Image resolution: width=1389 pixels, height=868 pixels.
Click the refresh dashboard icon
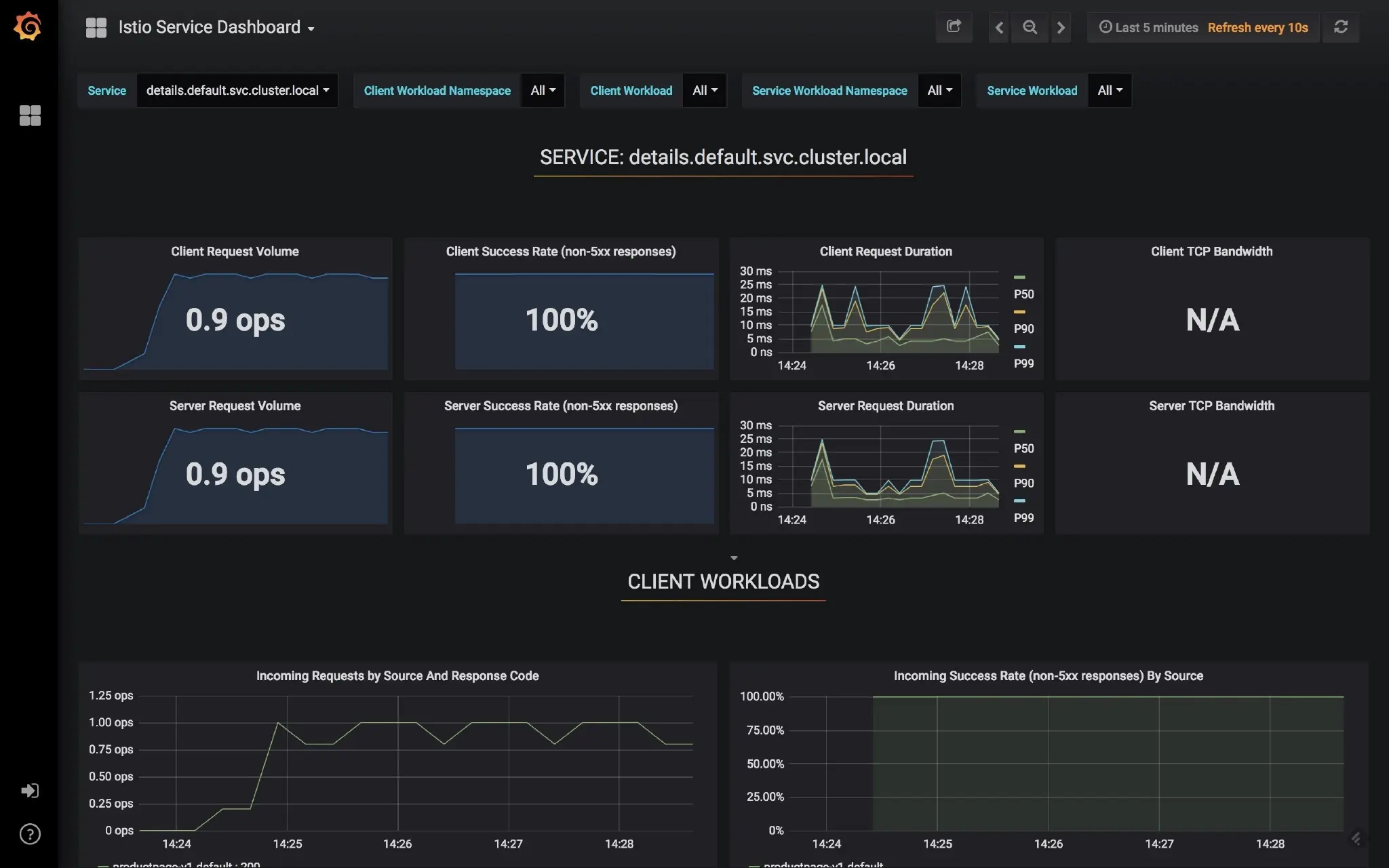pos(1340,27)
